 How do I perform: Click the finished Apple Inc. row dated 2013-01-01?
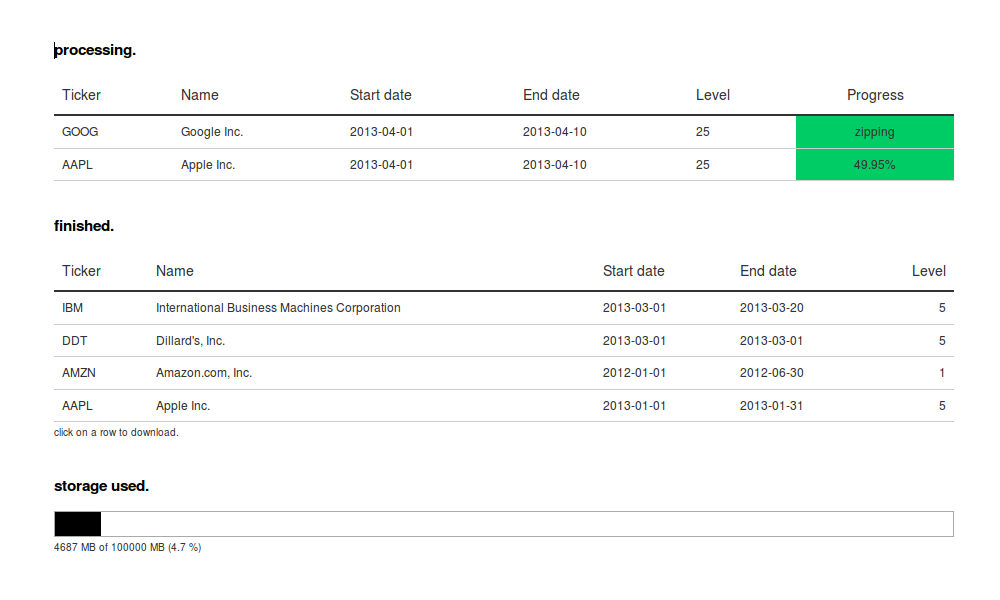point(183,406)
